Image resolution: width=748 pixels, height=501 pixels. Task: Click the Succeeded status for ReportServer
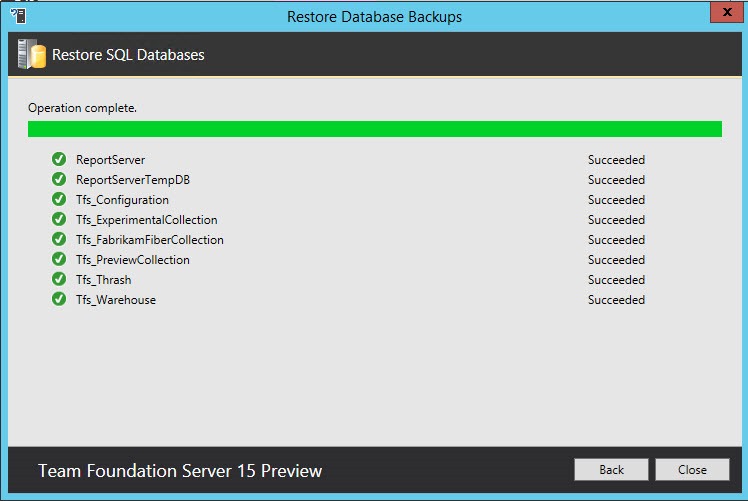click(x=616, y=160)
